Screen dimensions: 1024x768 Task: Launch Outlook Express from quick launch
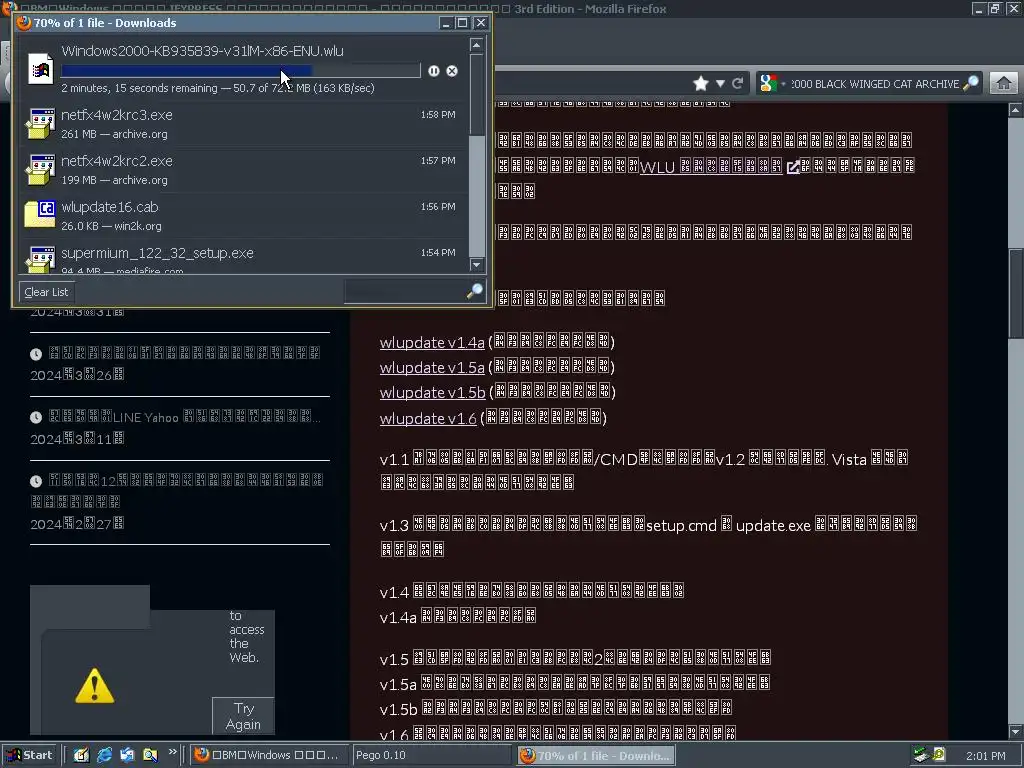(127, 755)
